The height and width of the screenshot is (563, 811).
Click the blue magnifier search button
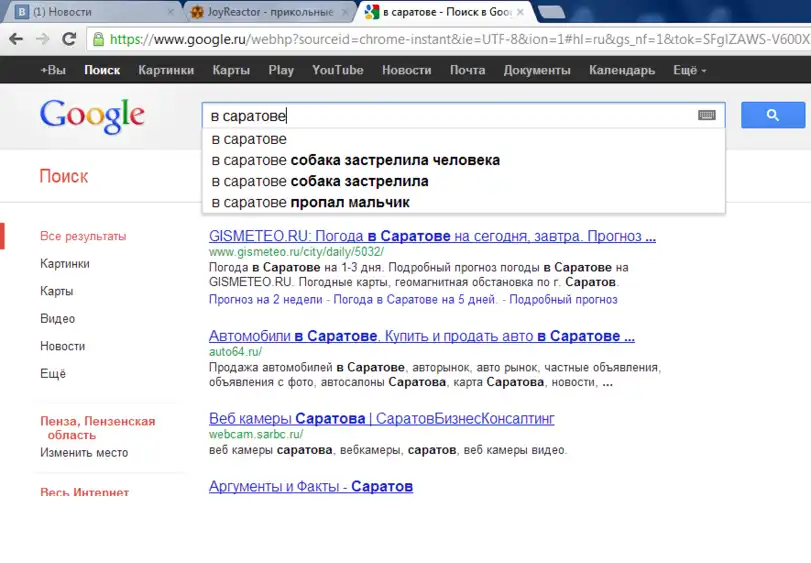pos(772,115)
